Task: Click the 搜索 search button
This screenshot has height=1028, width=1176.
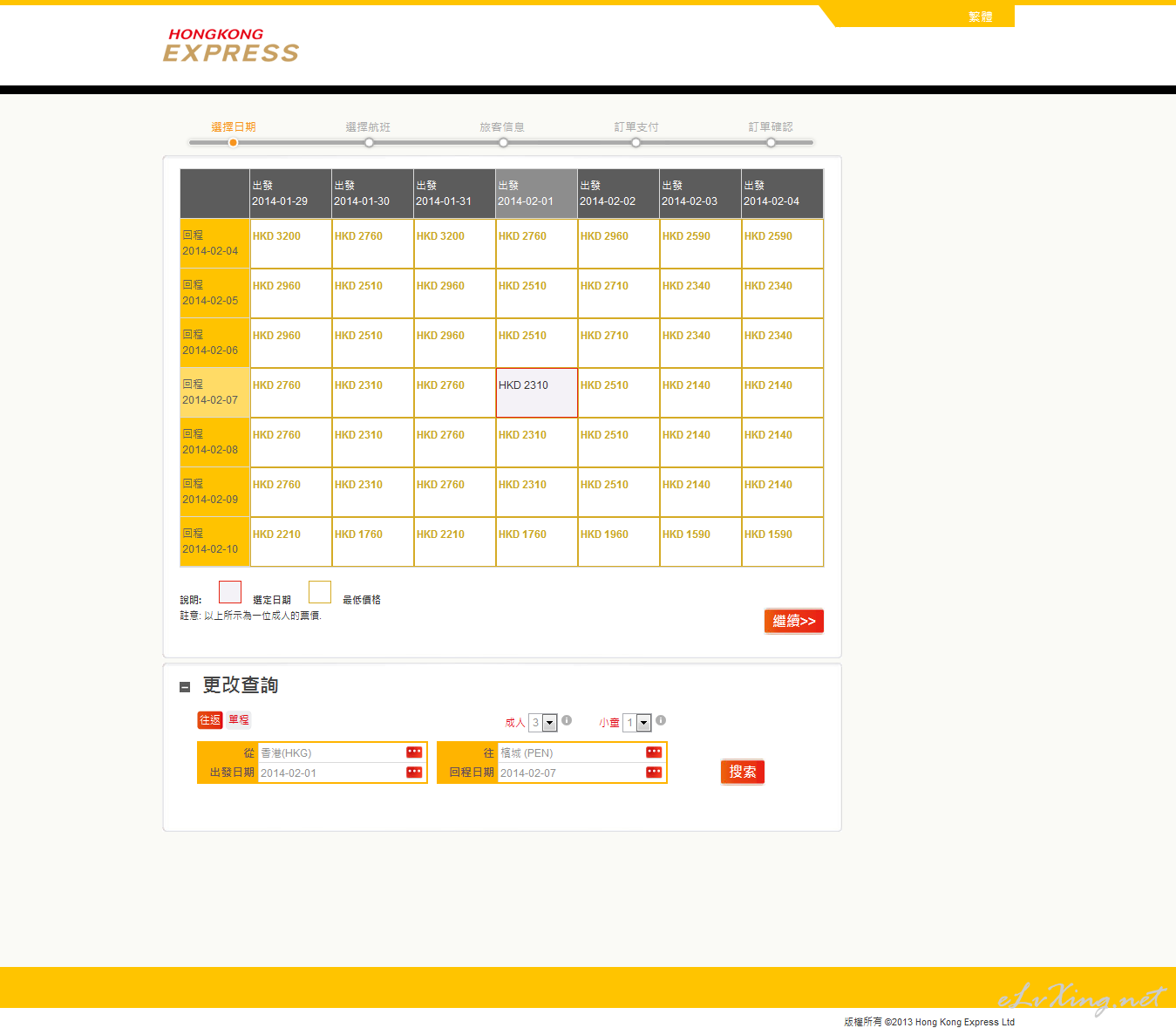Action: tap(743, 772)
